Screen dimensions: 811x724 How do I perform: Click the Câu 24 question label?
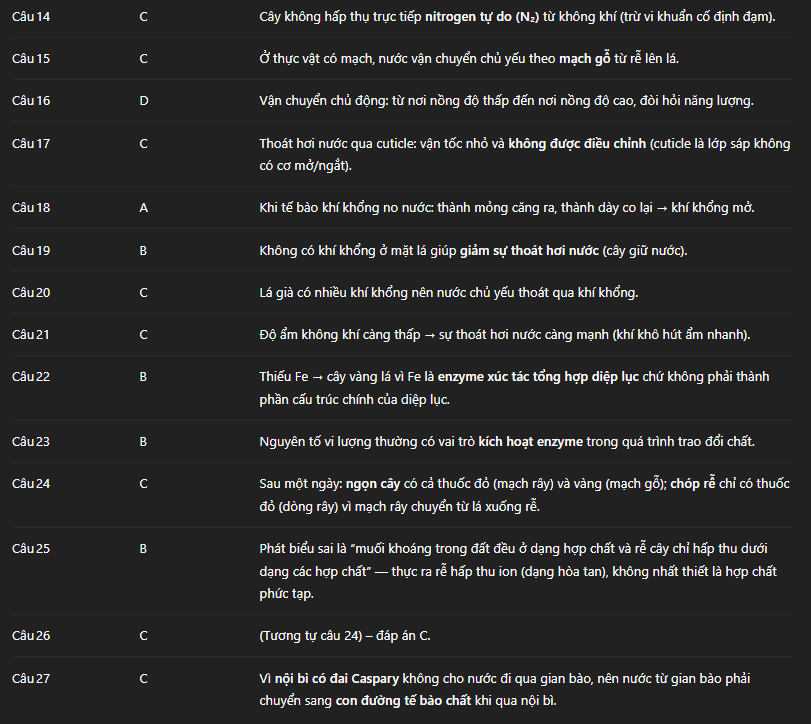click(x=31, y=483)
